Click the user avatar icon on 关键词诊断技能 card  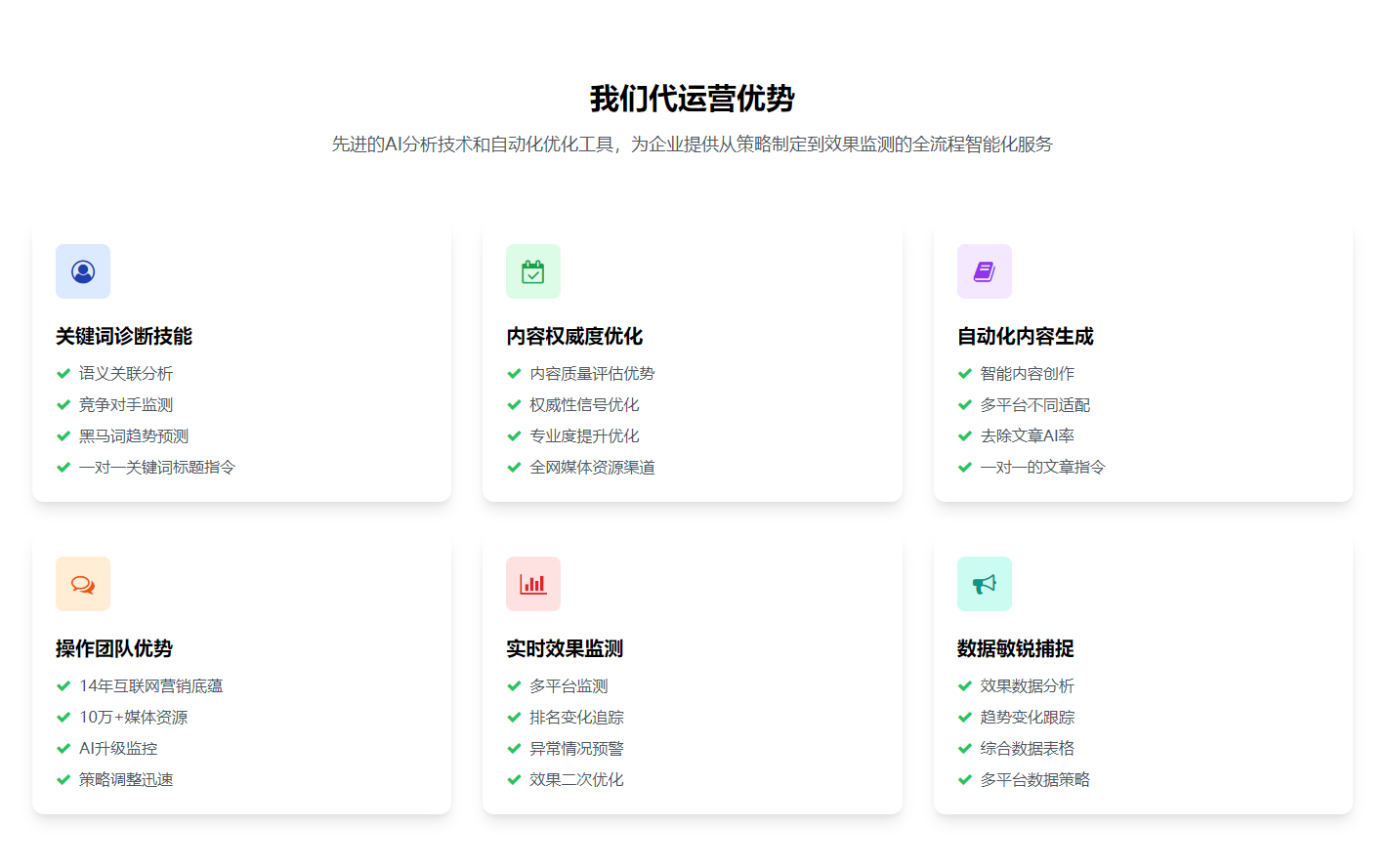coord(83,271)
